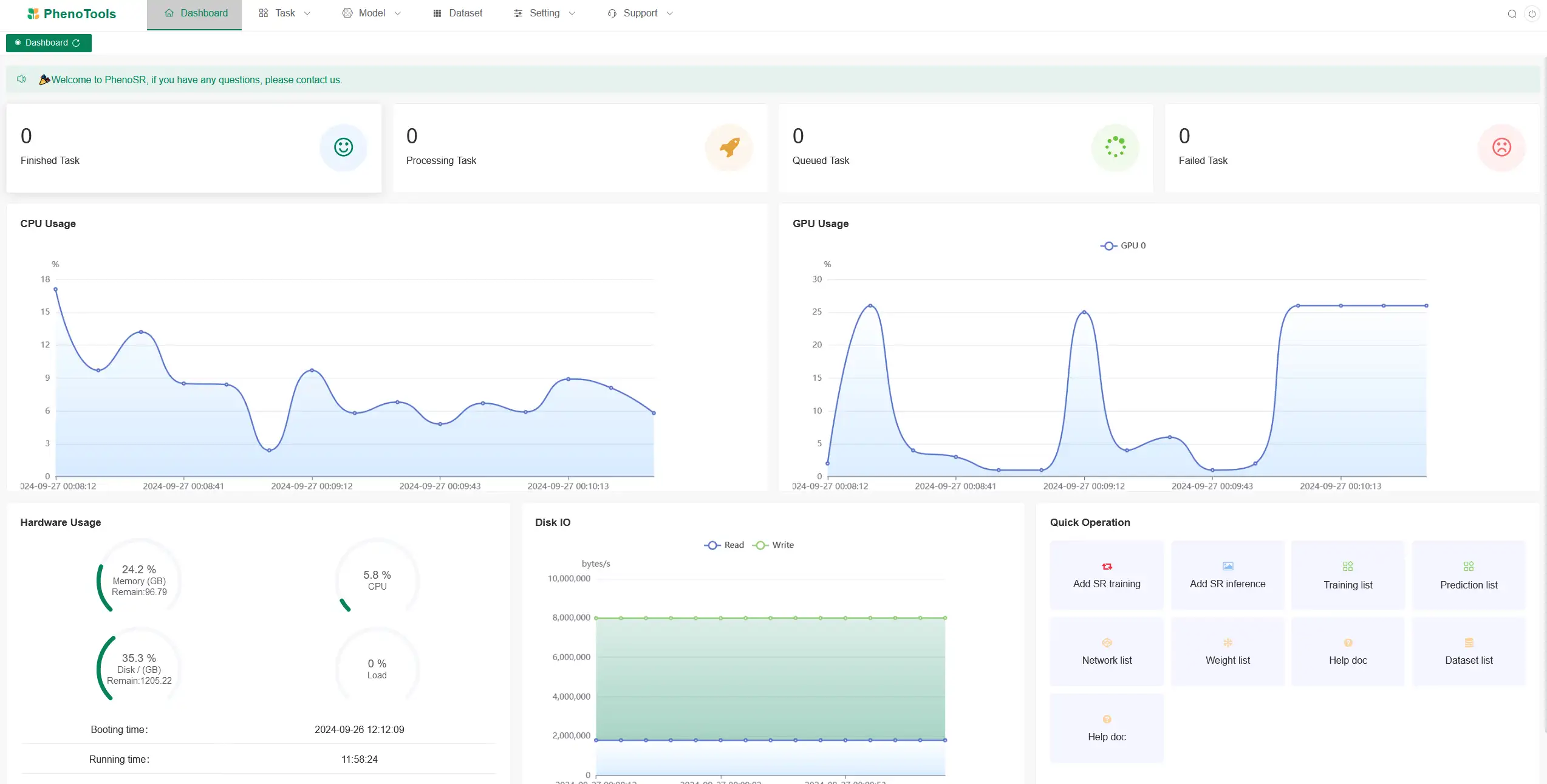The height and width of the screenshot is (784, 1547).
Task: Click the Failed Task sad face icon
Action: 1501,147
